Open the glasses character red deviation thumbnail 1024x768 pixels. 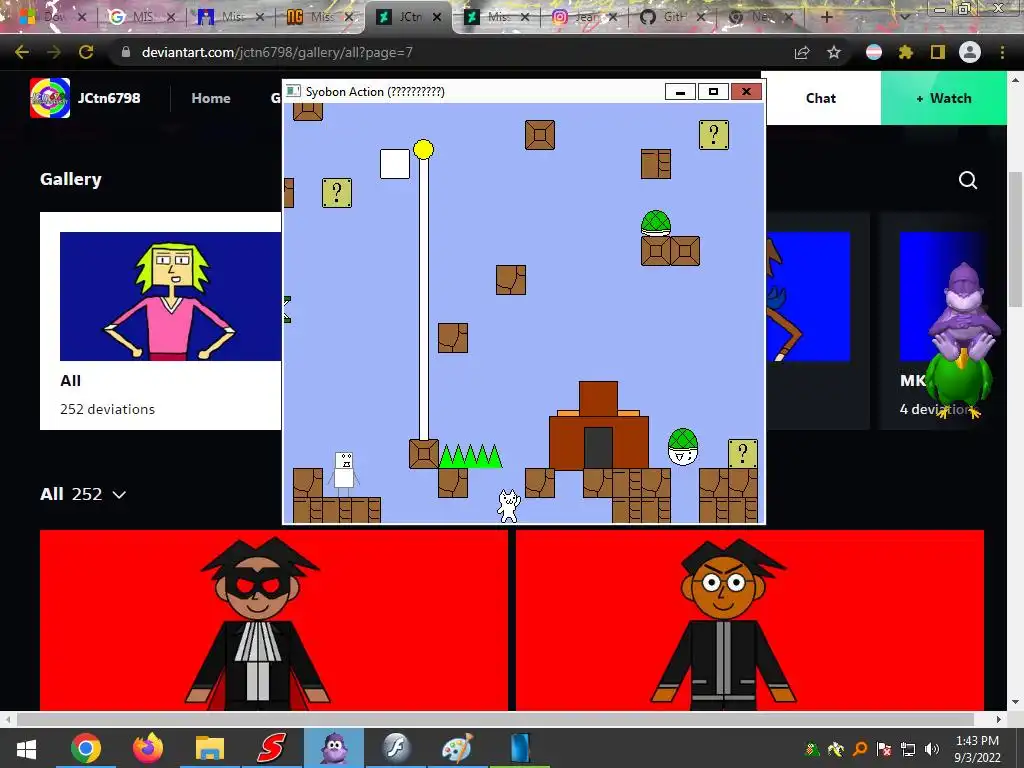pos(750,620)
